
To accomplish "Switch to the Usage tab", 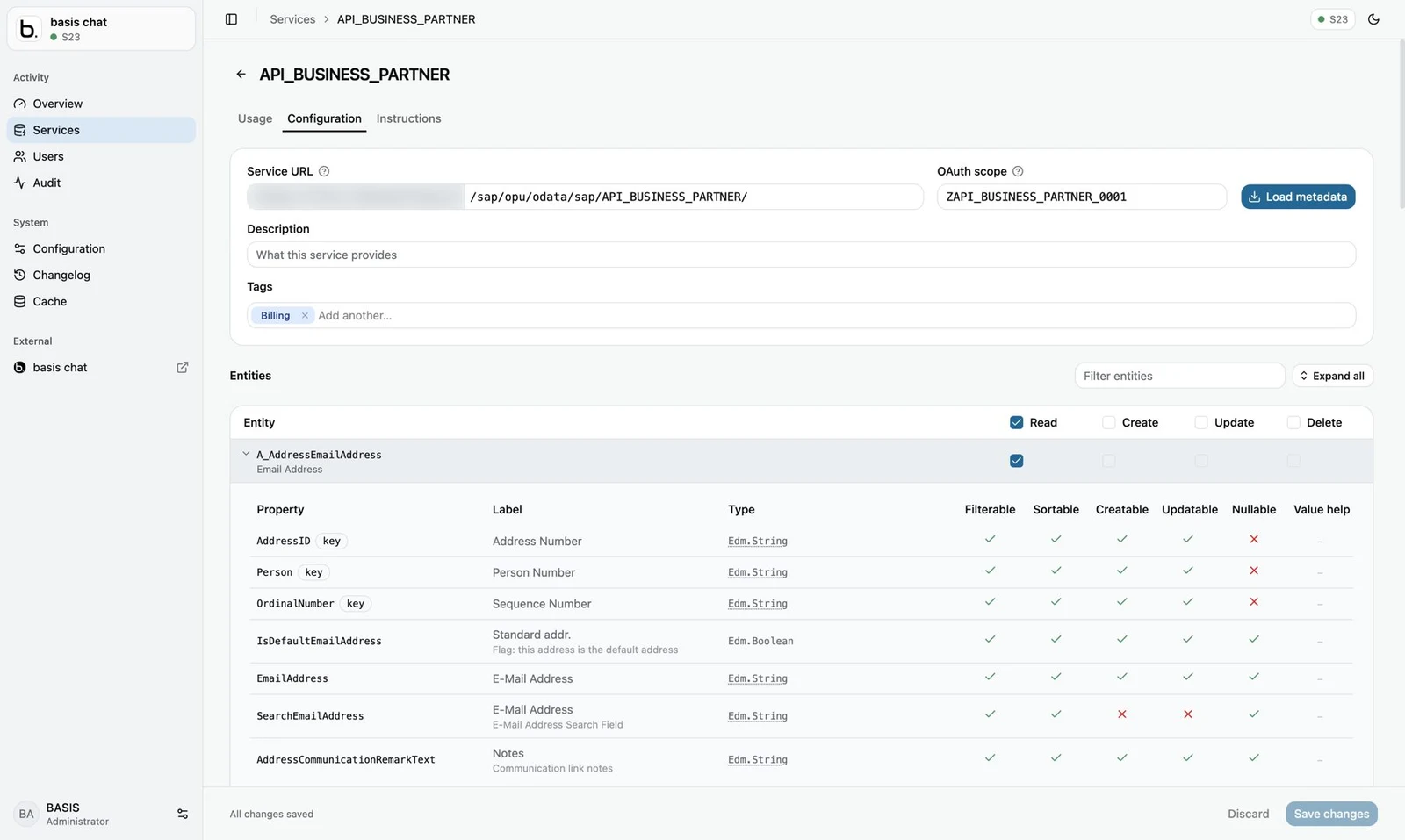I will (x=255, y=118).
